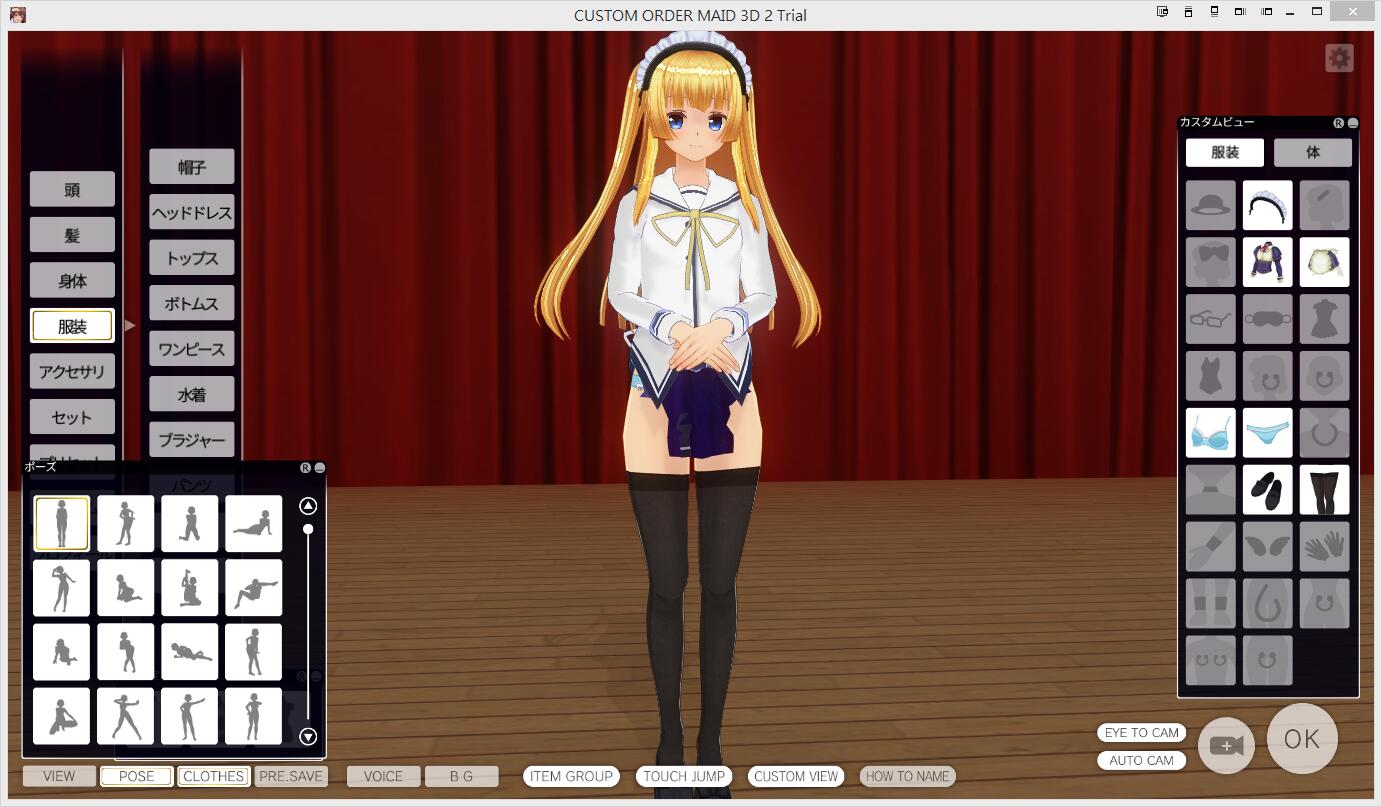Toggle the POSE panel button

click(x=136, y=776)
